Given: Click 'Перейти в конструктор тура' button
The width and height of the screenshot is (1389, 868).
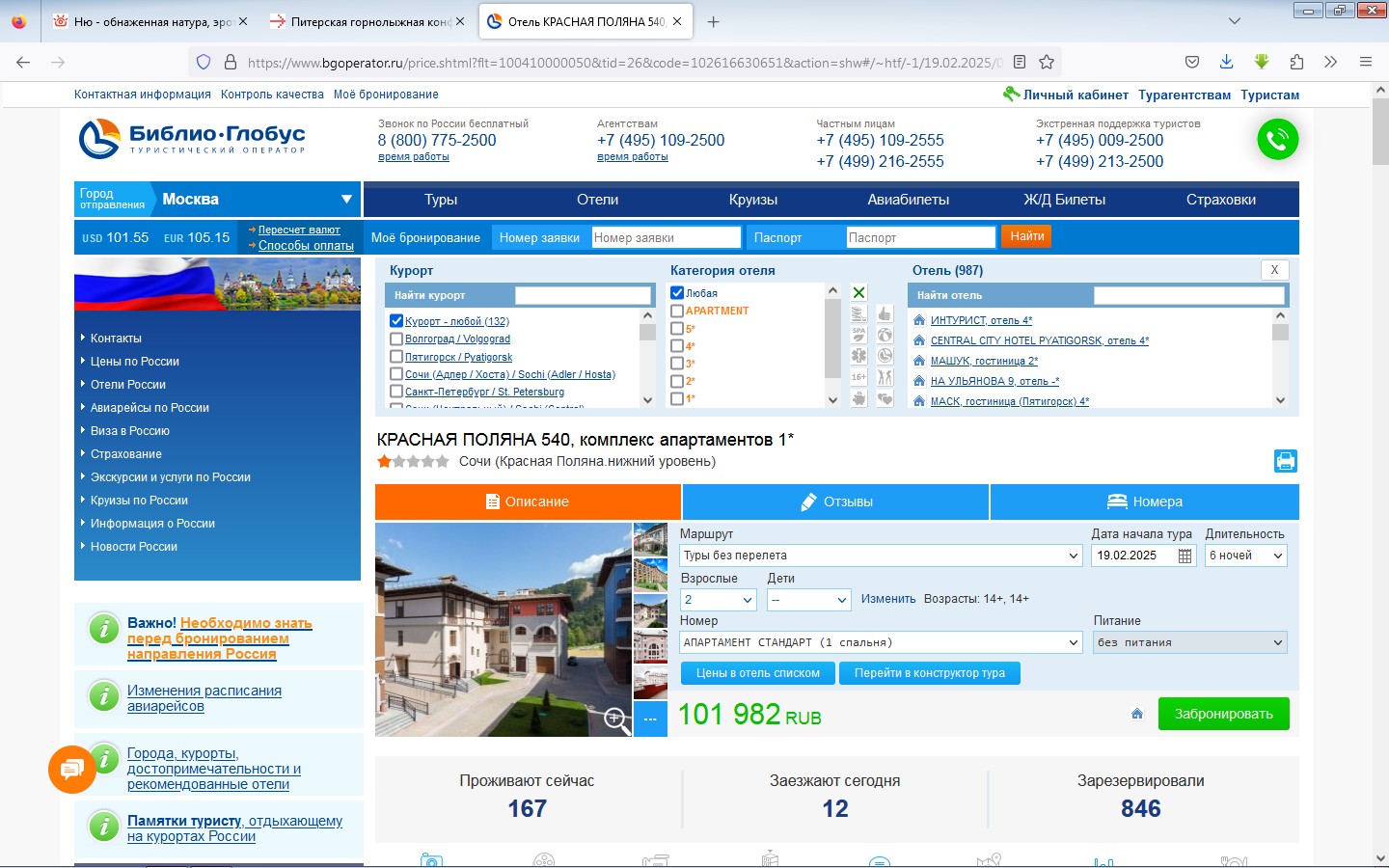Looking at the screenshot, I should (930, 673).
